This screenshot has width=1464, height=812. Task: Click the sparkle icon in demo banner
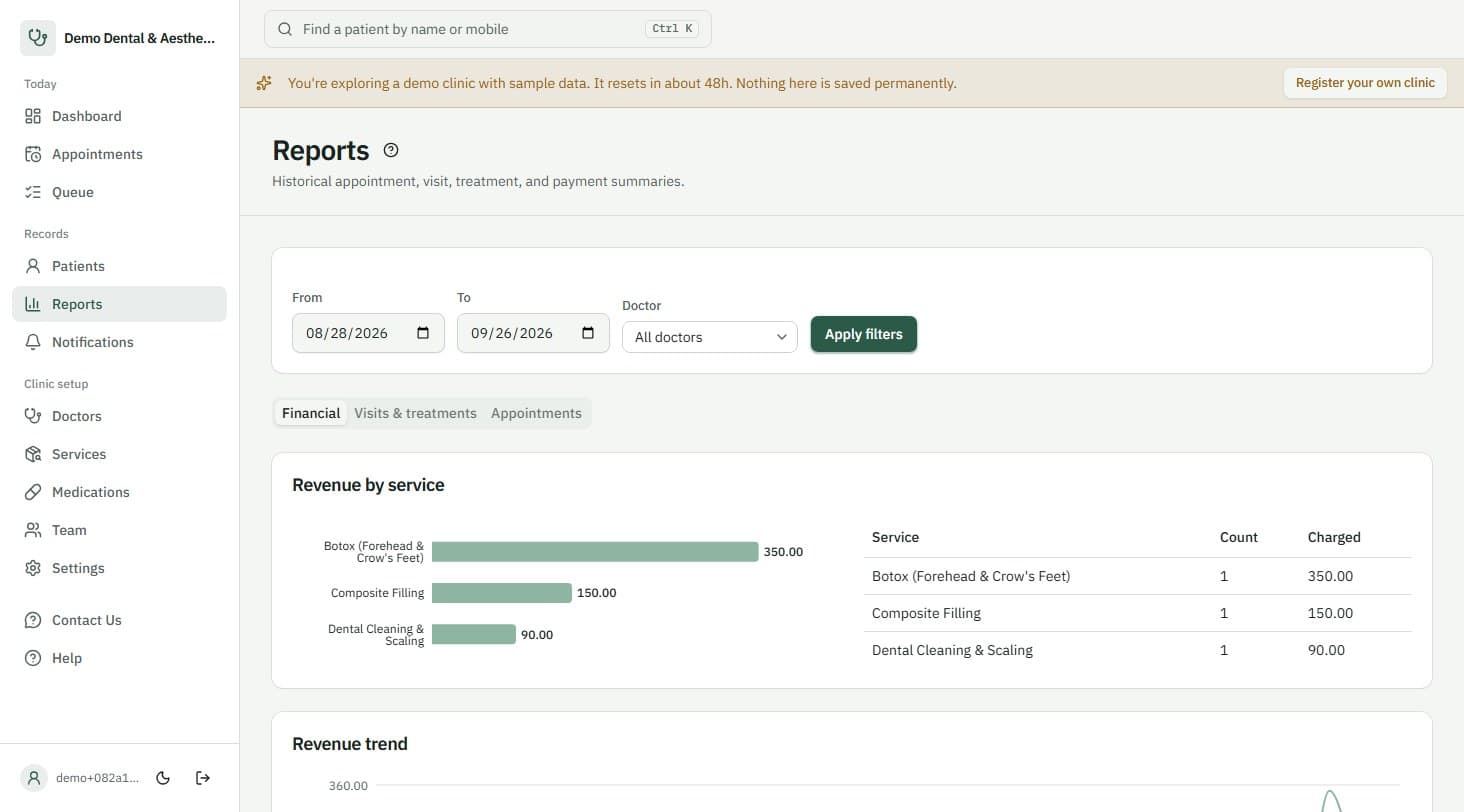(x=264, y=83)
